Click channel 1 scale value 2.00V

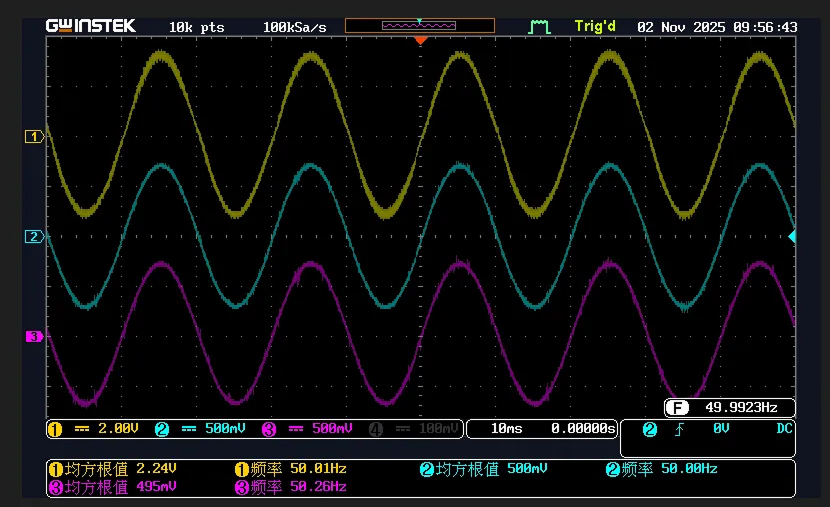tap(119, 429)
